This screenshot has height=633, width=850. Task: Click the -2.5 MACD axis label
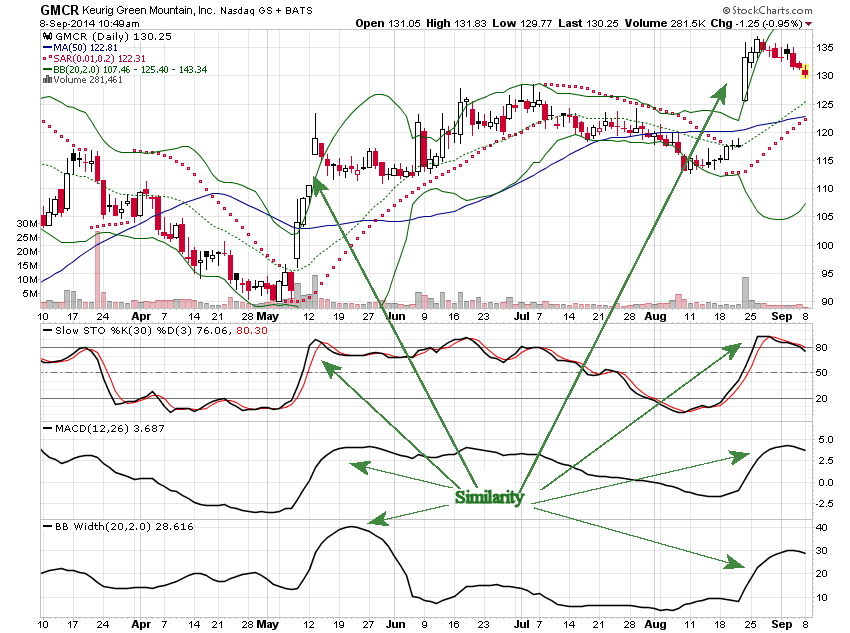(x=824, y=503)
